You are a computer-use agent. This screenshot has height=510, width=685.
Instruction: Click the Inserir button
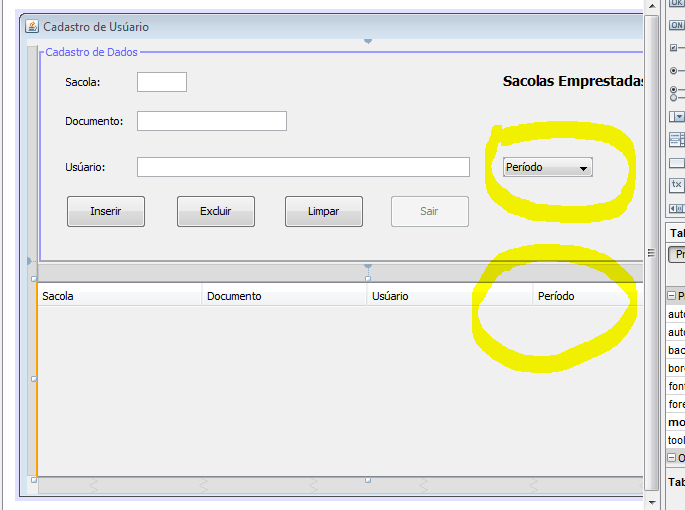(106, 212)
